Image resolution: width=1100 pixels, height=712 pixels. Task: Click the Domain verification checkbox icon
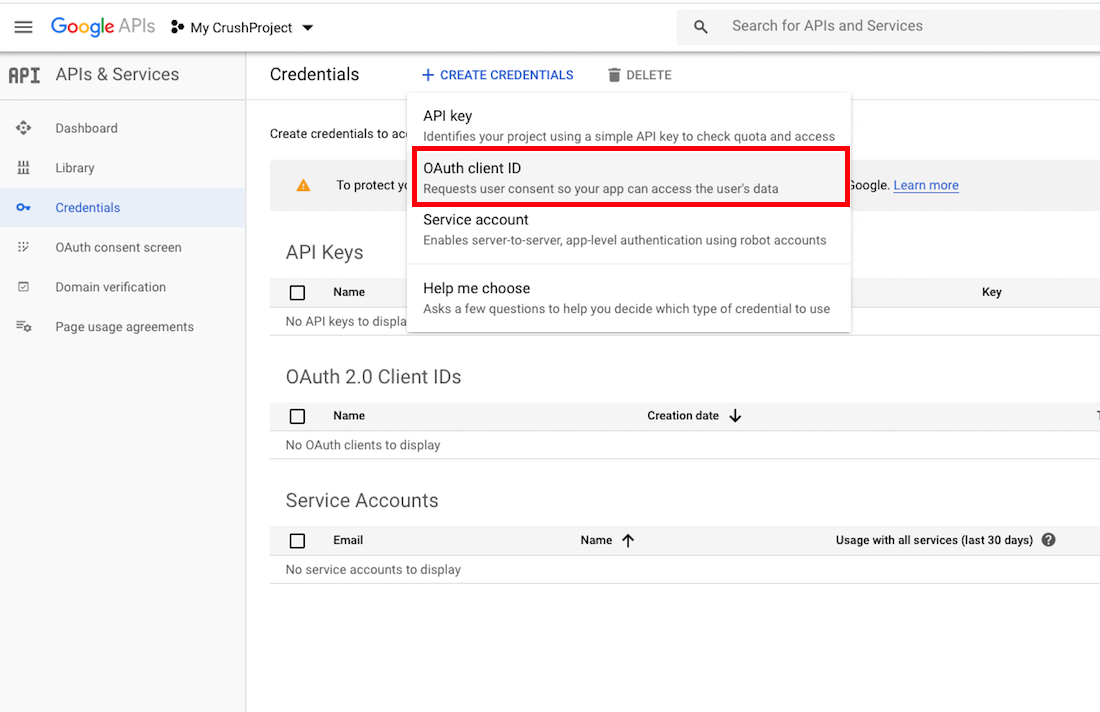[x=23, y=287]
